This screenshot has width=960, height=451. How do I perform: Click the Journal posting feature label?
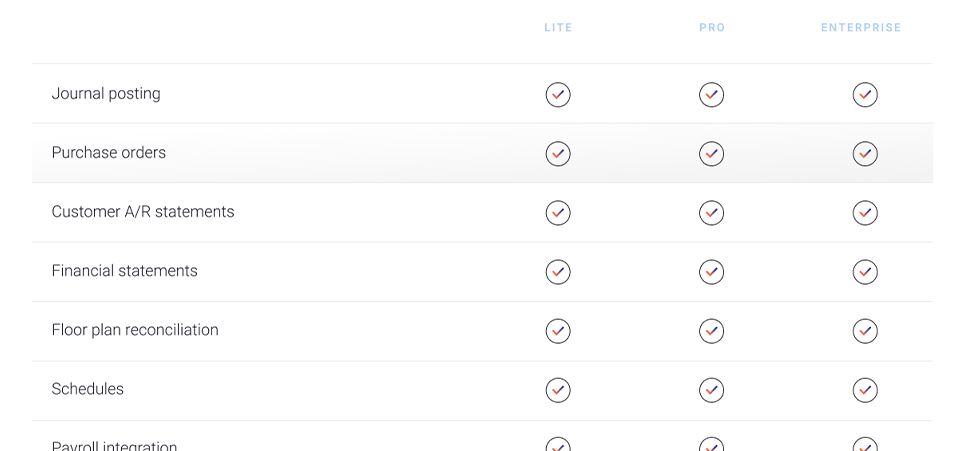[106, 94]
